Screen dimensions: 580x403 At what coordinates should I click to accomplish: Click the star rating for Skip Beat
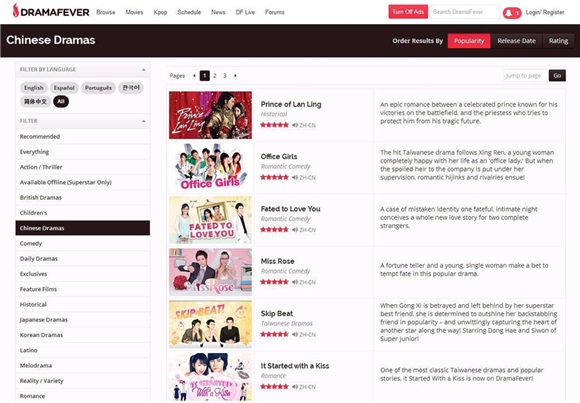tap(274, 334)
